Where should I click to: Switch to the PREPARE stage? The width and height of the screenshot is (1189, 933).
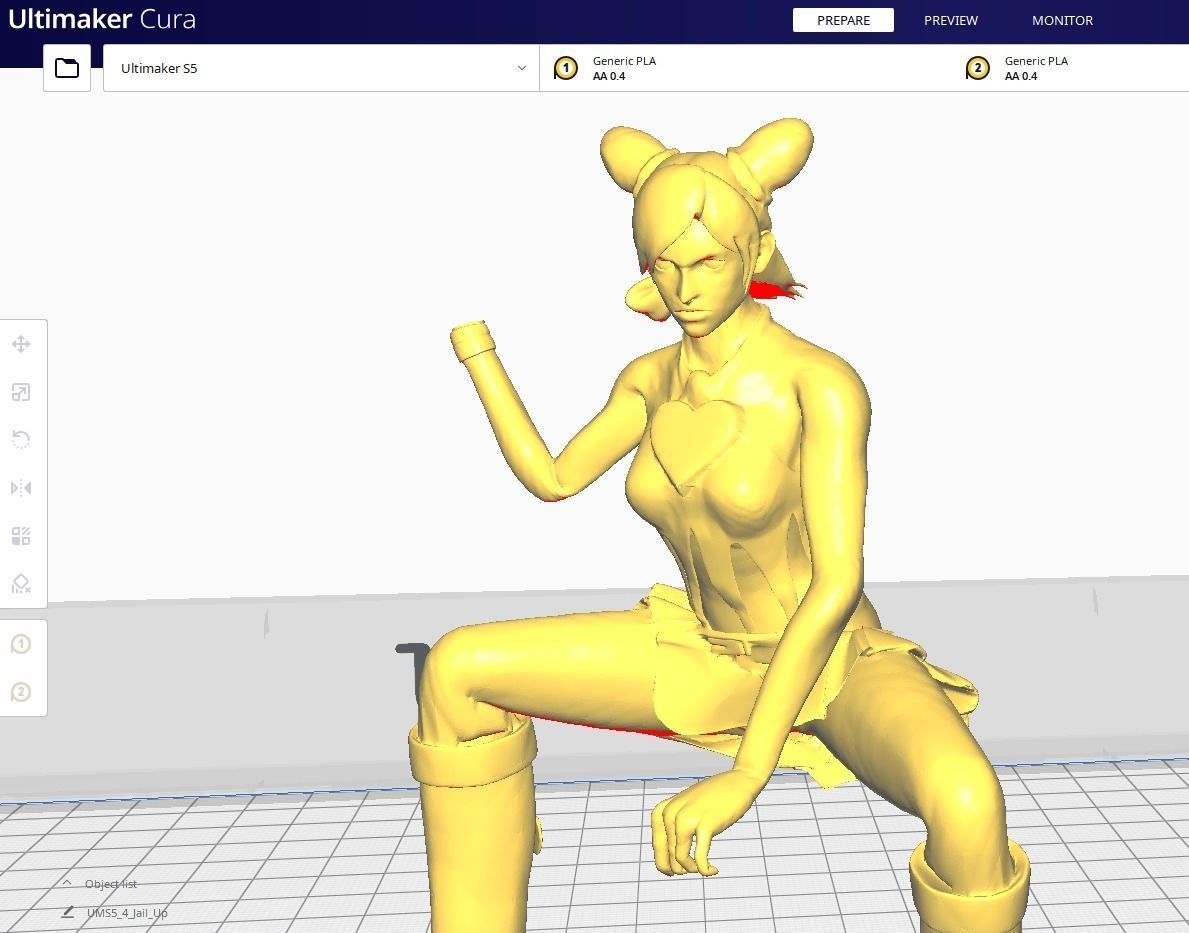843,20
